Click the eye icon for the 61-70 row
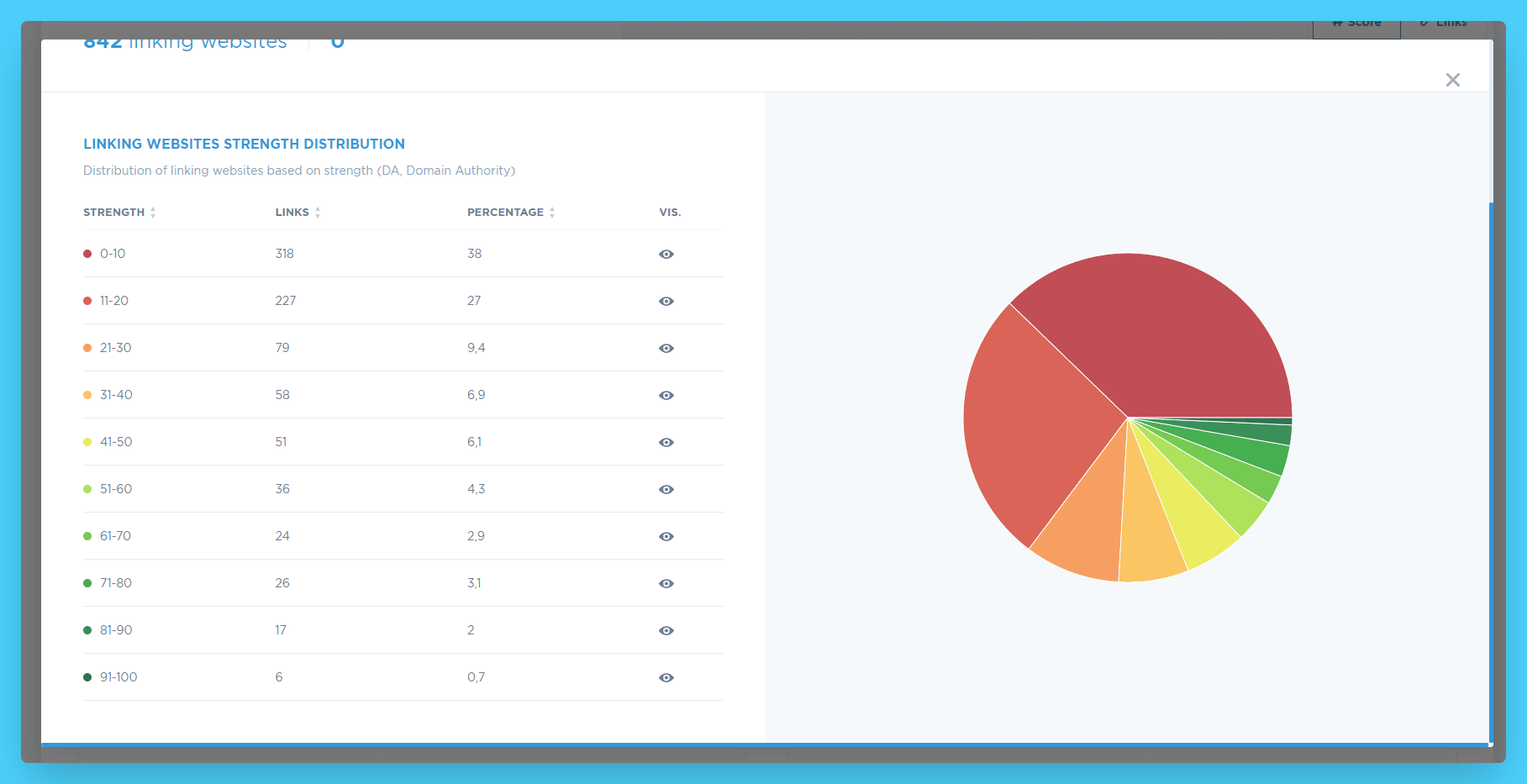Viewport: 1527px width, 784px height. [666, 536]
